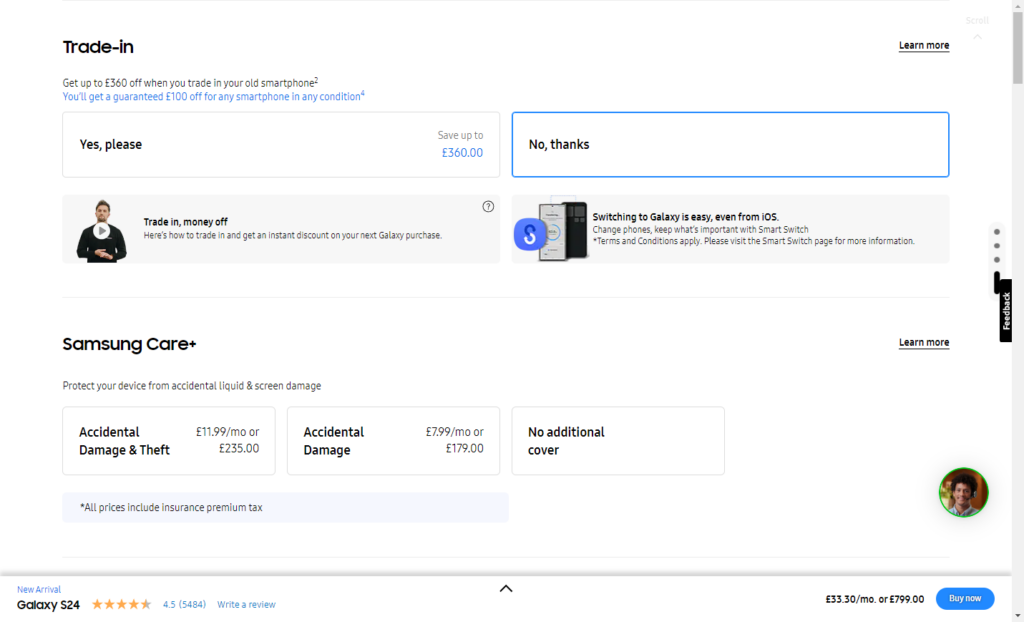1024x622 pixels.
Task: Jump to the first section navigation dot
Action: pyautogui.click(x=997, y=232)
